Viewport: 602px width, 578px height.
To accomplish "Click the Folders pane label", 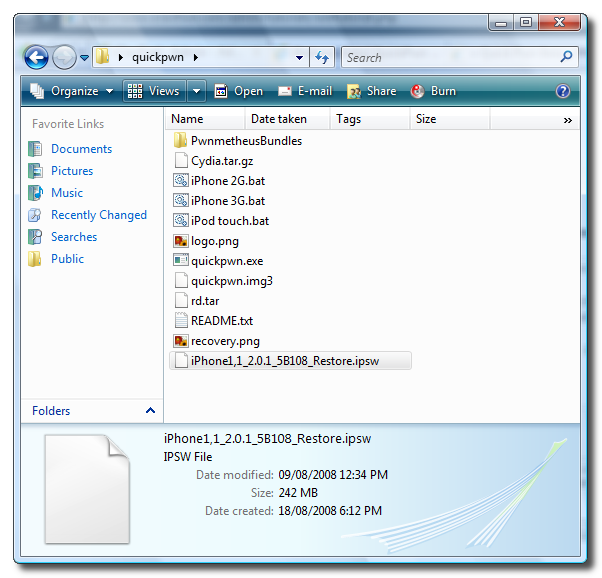I will (x=51, y=411).
